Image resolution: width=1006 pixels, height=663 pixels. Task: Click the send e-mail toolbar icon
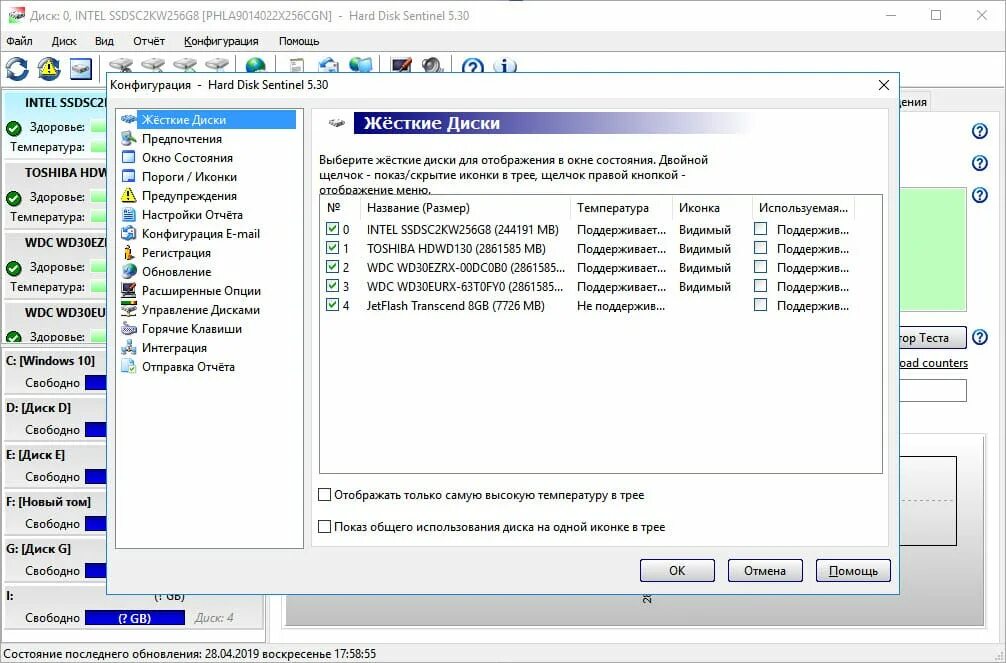tap(328, 65)
